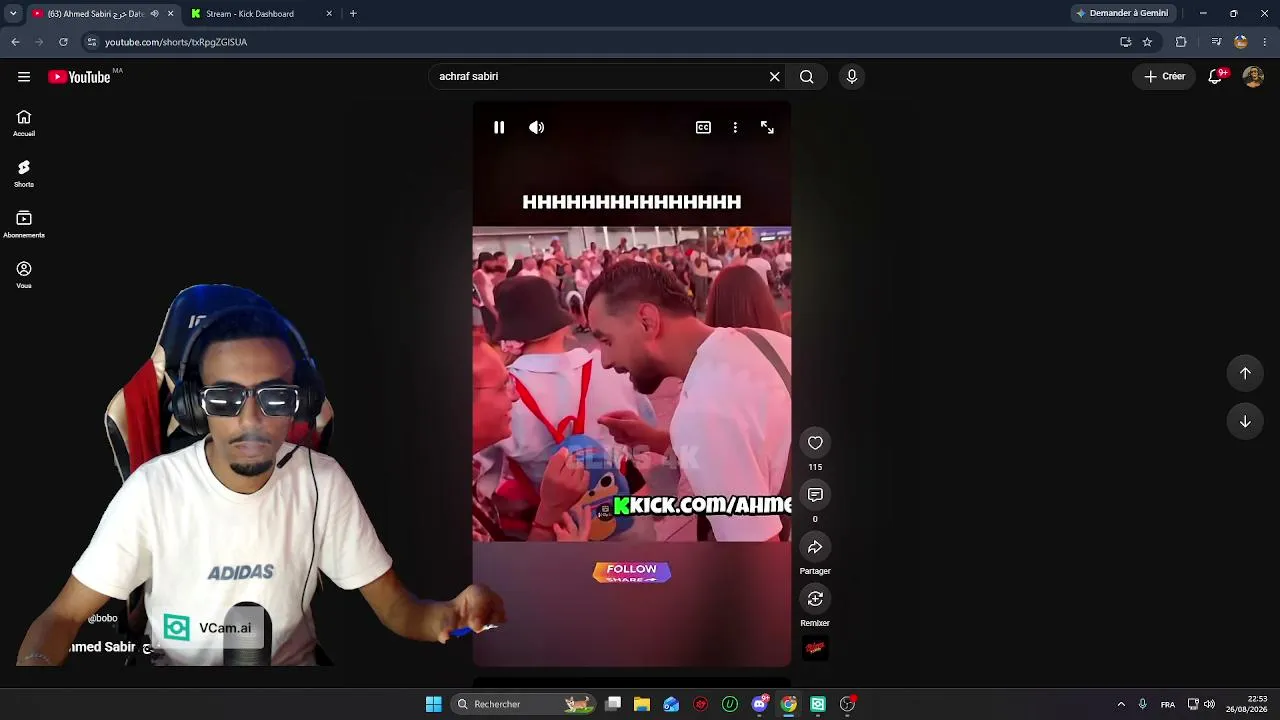
Task: Click the Créer button
Action: point(1165,77)
